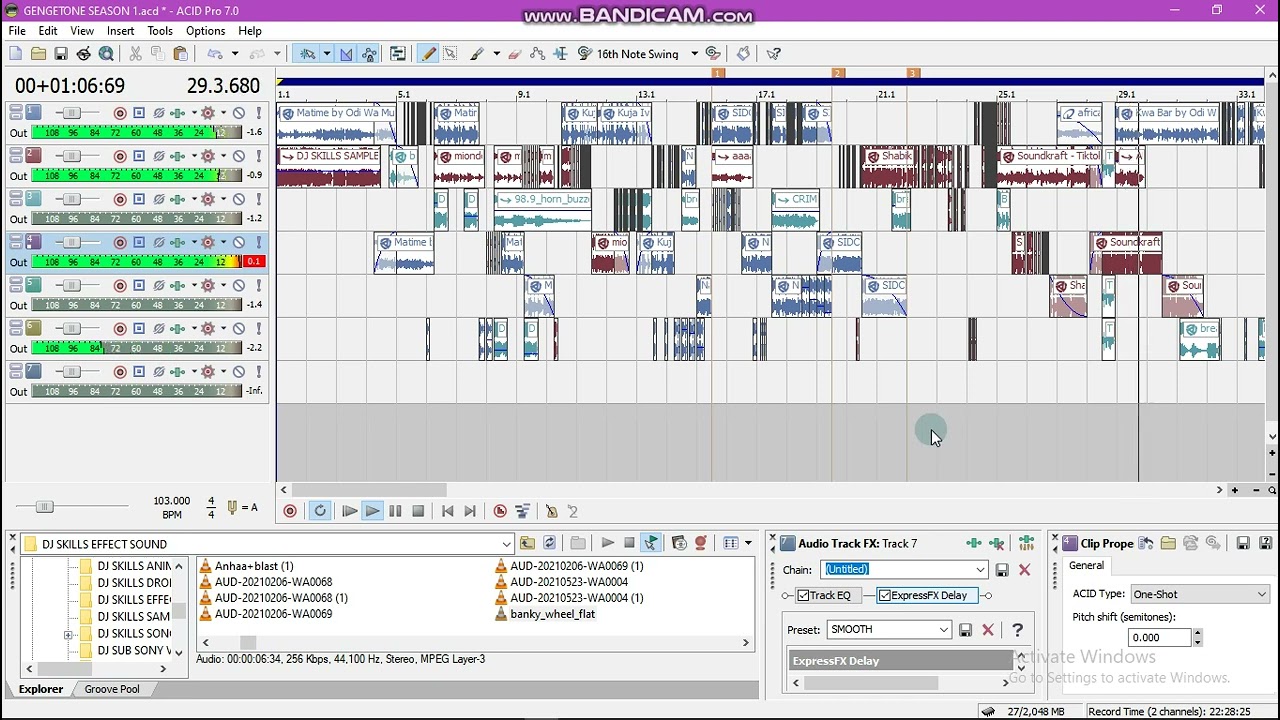Open the Chain (Untitled) dropdown

point(980,570)
